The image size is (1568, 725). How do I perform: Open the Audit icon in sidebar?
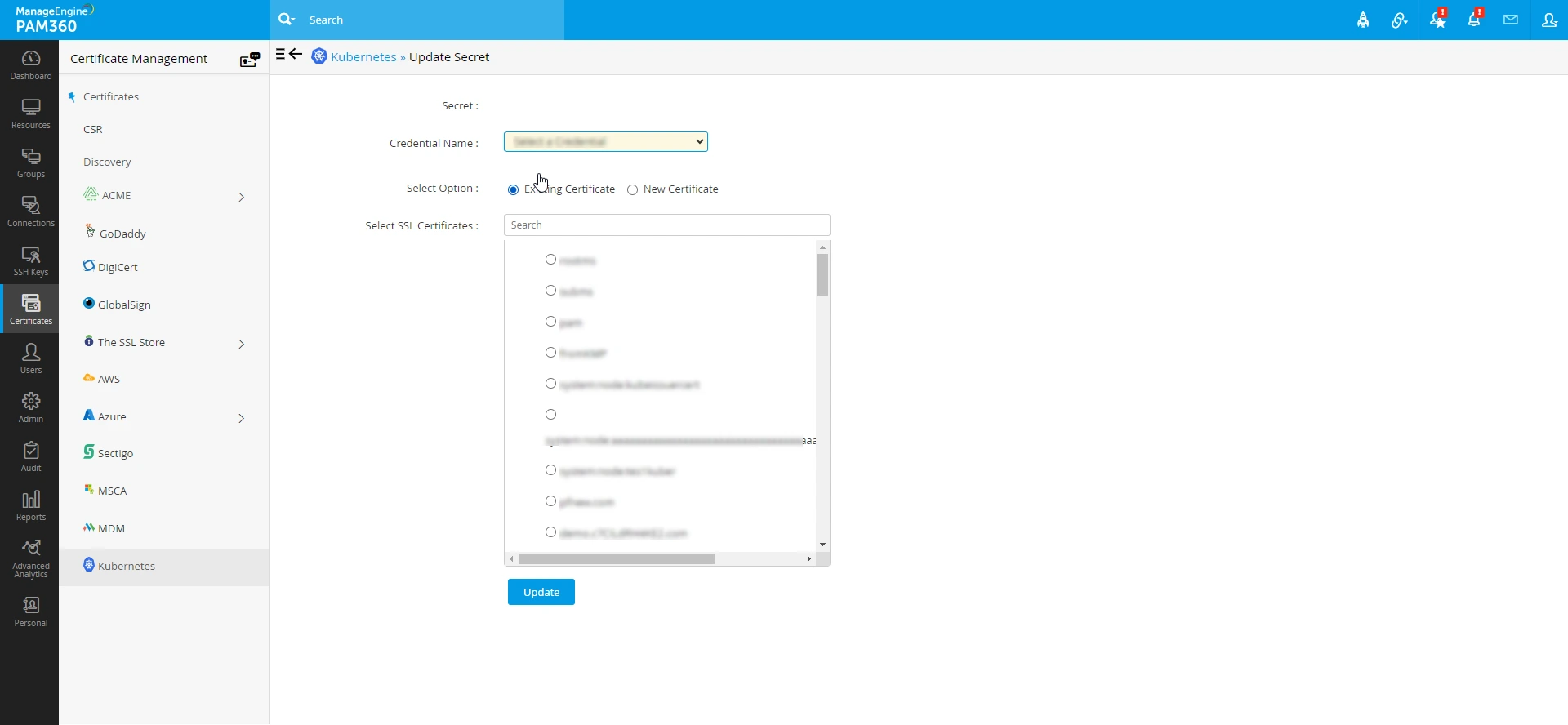pyautogui.click(x=30, y=456)
